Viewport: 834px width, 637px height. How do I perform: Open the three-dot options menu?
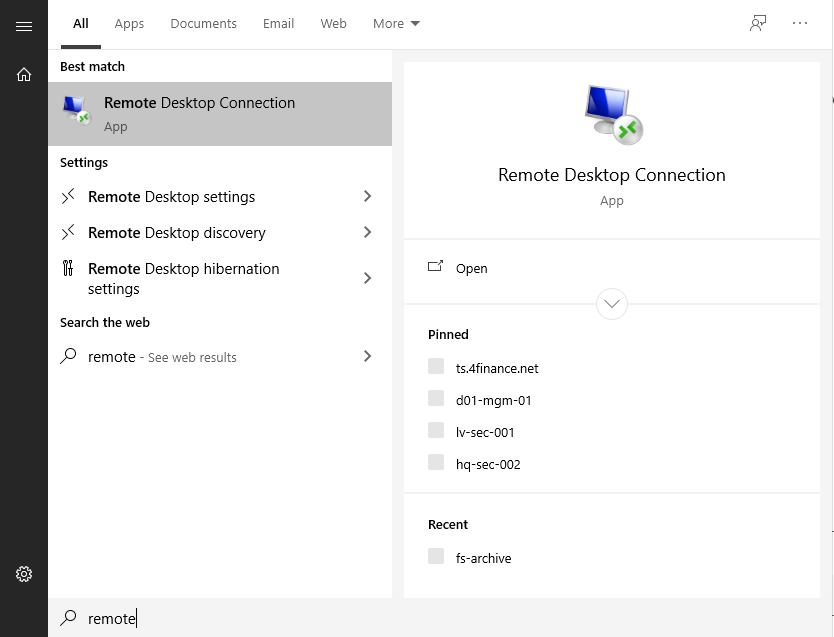pos(799,23)
